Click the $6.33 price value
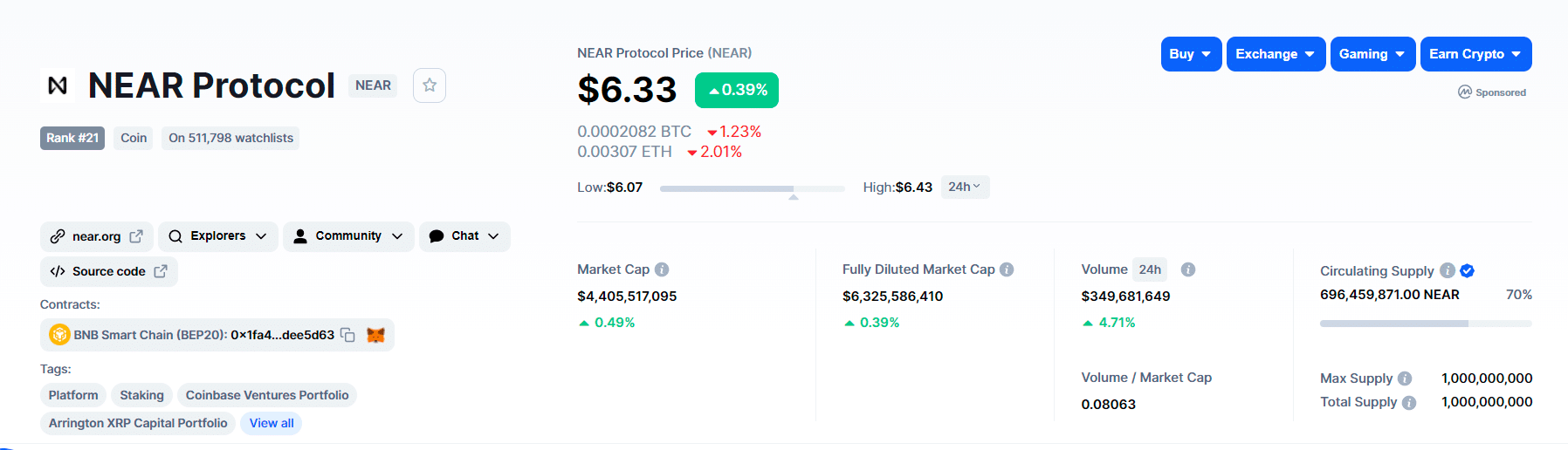 627,90
